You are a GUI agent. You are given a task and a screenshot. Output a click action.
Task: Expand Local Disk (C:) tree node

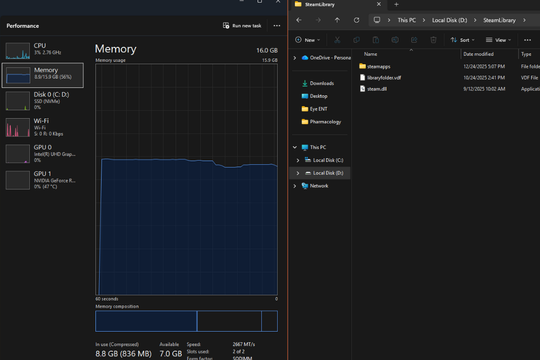point(298,160)
